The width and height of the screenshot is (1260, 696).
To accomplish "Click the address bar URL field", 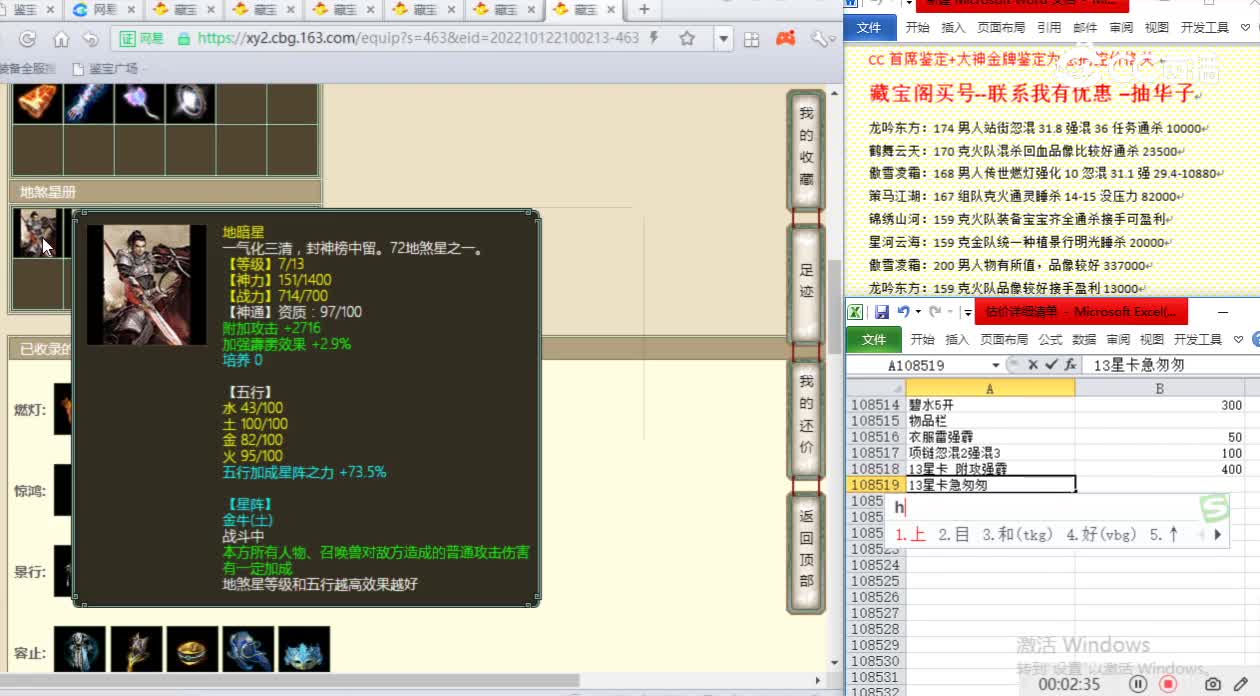I will tap(418, 38).
